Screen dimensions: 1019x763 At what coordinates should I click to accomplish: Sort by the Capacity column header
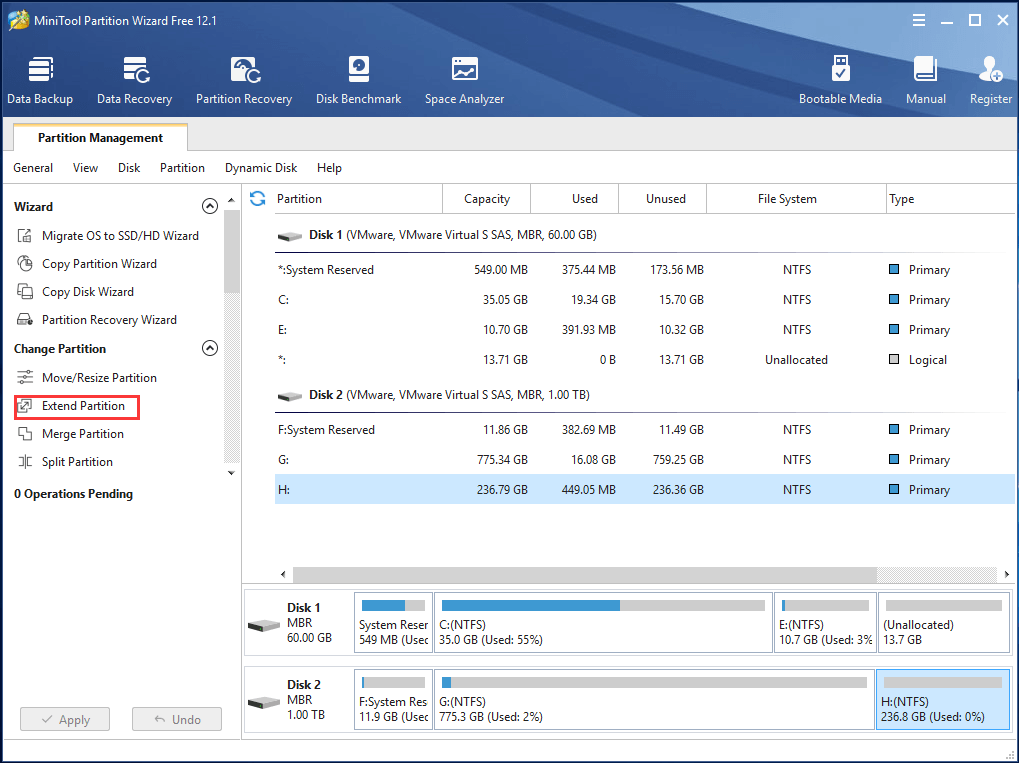(487, 198)
